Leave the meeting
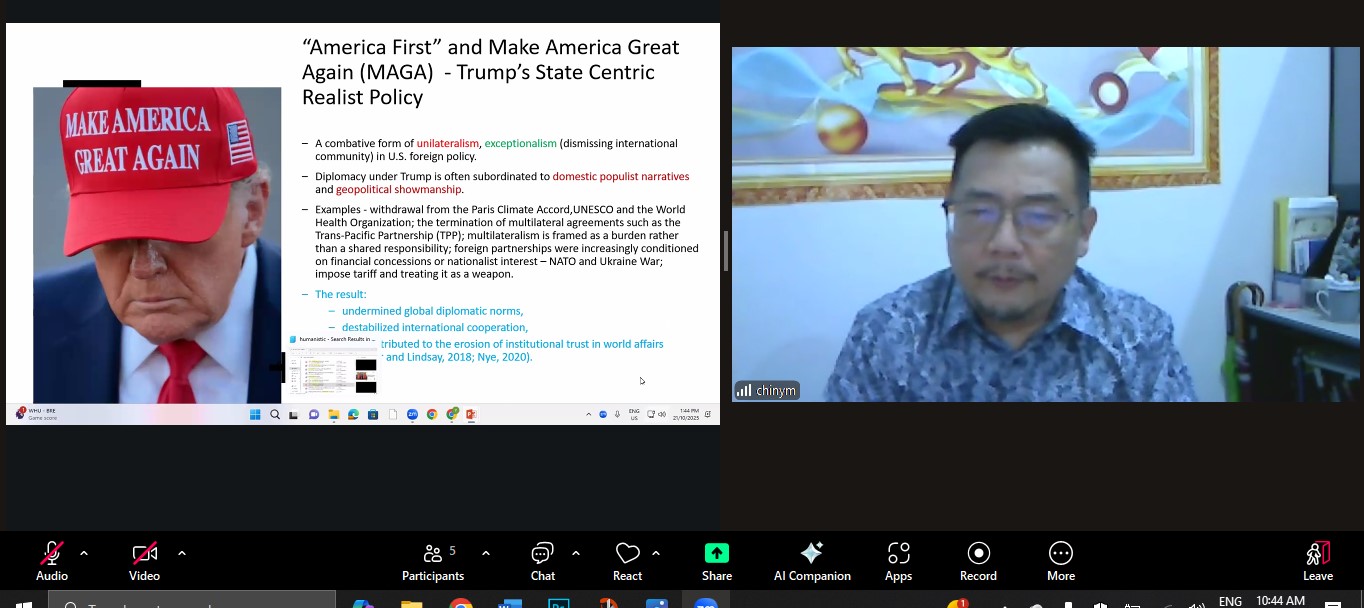The width and height of the screenshot is (1364, 608). coord(1318,560)
